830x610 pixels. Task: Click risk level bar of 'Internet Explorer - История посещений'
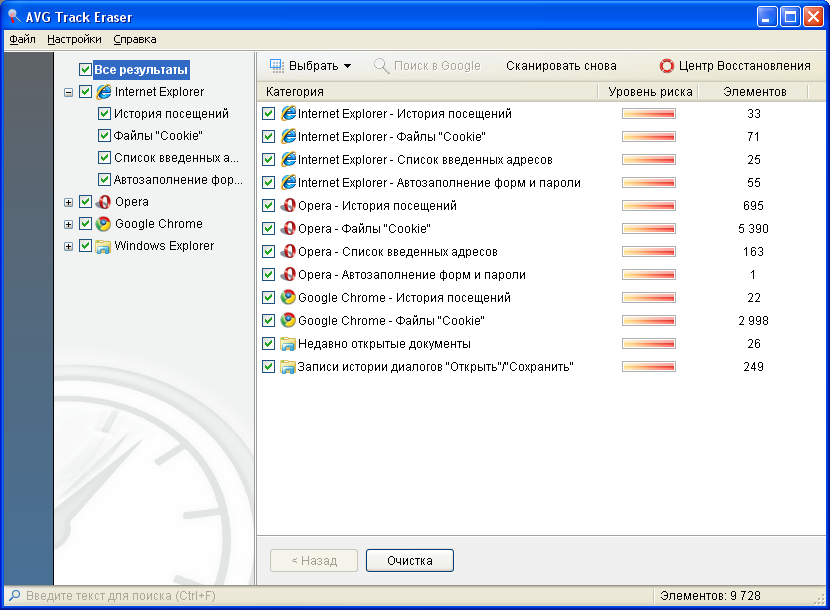point(648,113)
